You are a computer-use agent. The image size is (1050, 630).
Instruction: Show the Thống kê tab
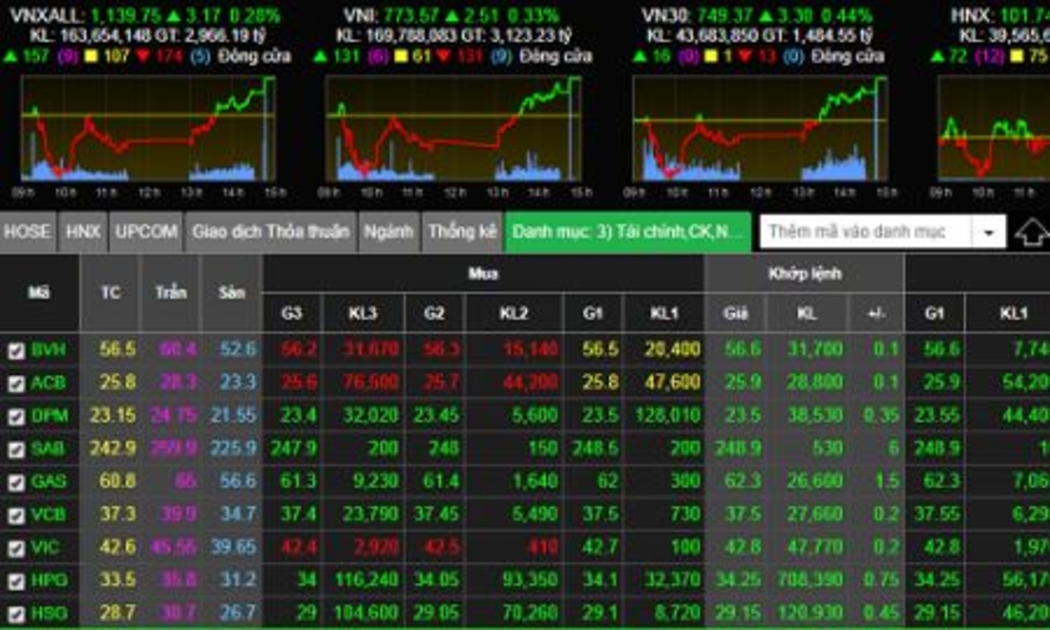coord(462,232)
